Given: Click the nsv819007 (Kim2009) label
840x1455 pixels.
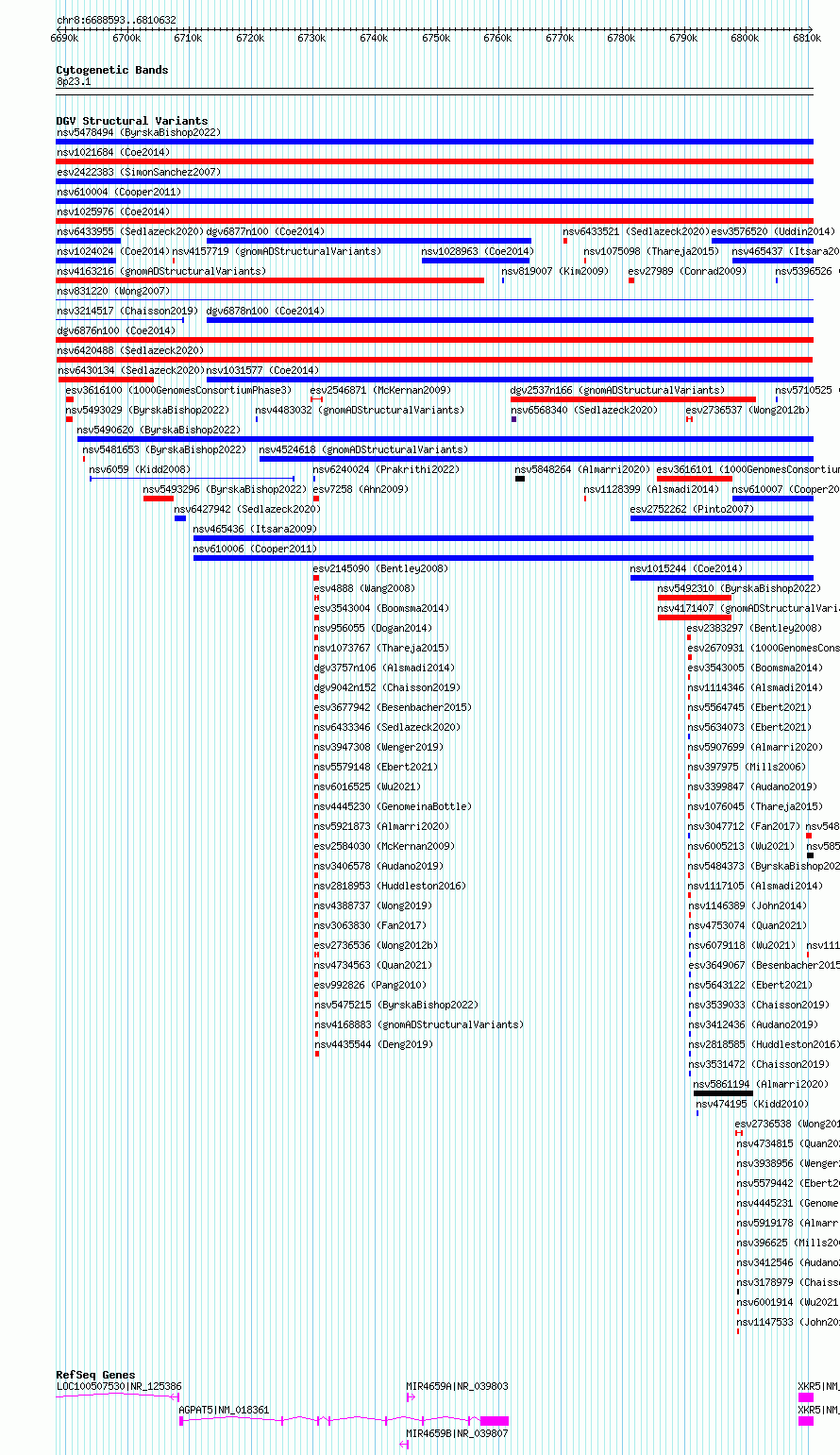Looking at the screenshot, I should coord(555,271).
